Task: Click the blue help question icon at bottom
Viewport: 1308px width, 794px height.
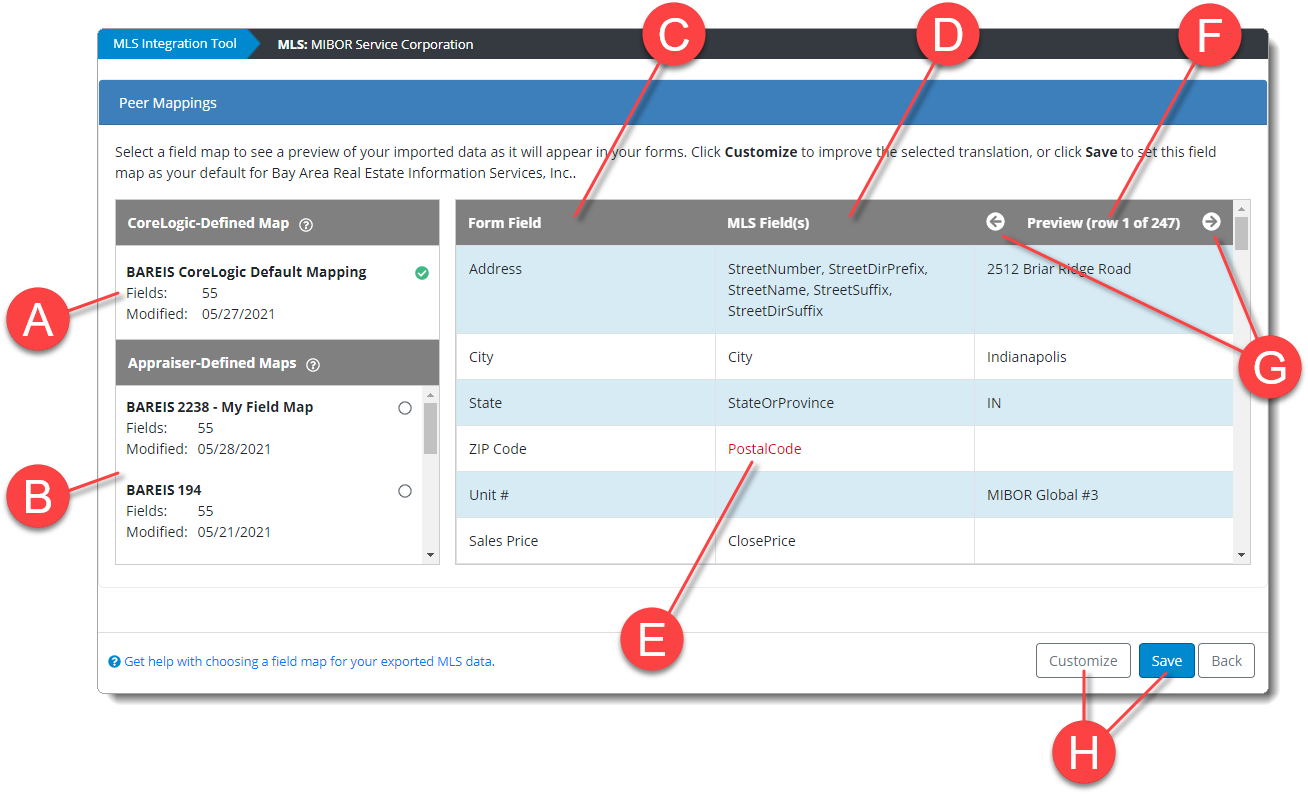Action: (114, 662)
